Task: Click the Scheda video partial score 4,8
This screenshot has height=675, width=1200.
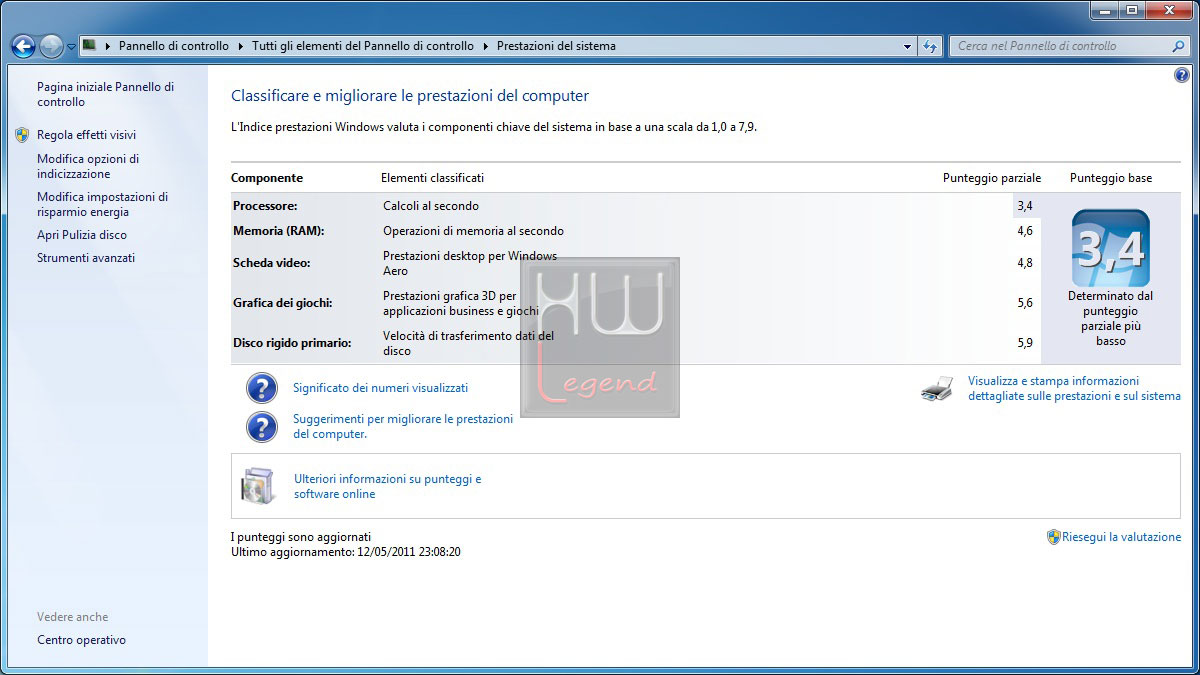Action: (1024, 263)
